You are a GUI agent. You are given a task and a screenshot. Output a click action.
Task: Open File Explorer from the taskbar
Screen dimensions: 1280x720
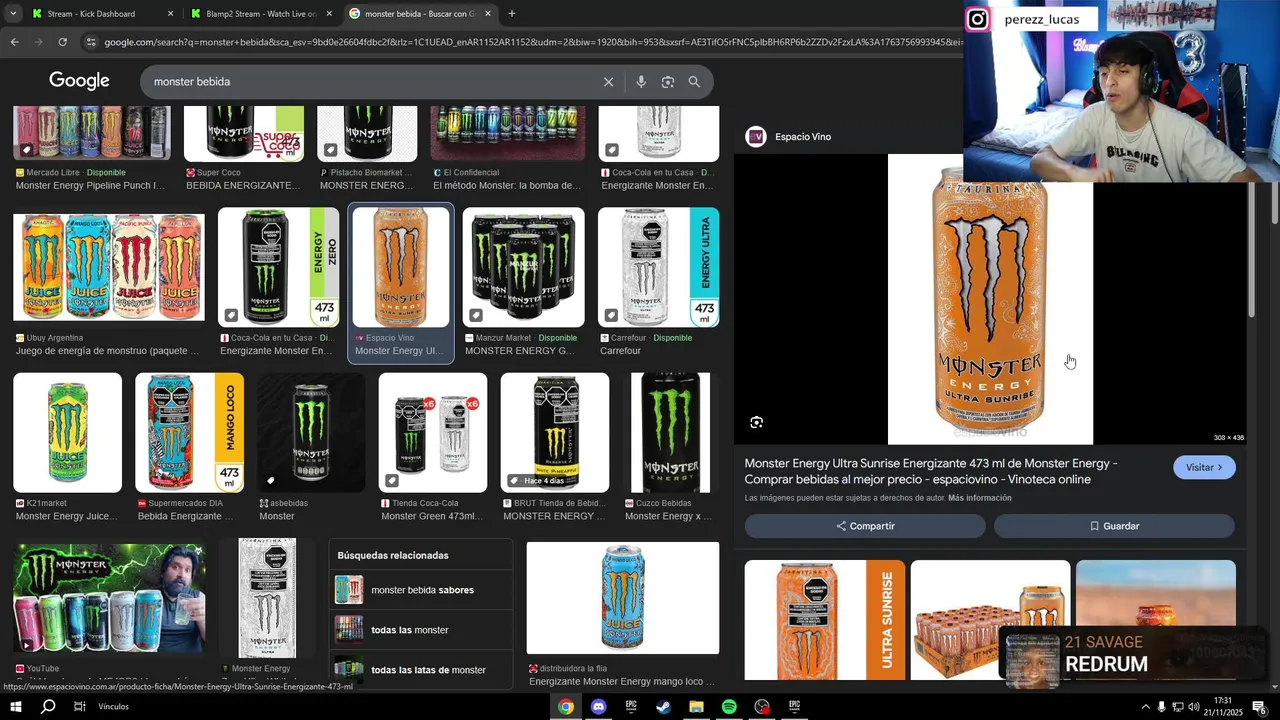point(696,706)
